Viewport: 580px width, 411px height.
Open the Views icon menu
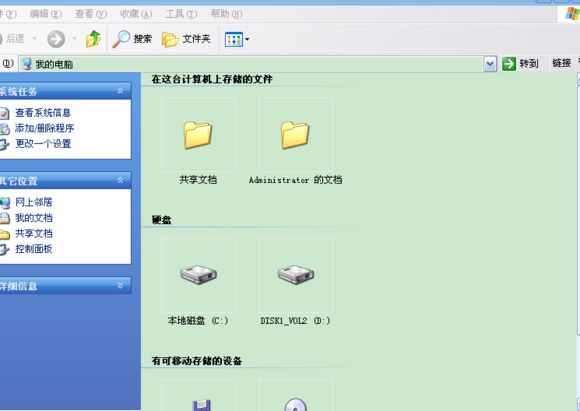tap(234, 39)
